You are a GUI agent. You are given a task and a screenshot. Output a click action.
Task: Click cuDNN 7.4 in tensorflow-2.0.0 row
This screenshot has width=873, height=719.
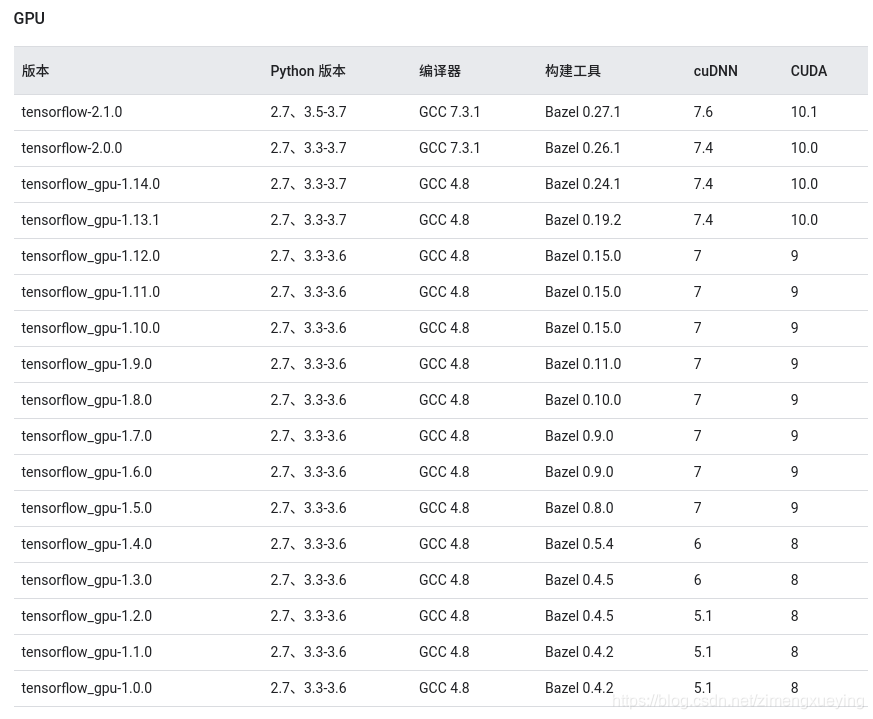[703, 148]
